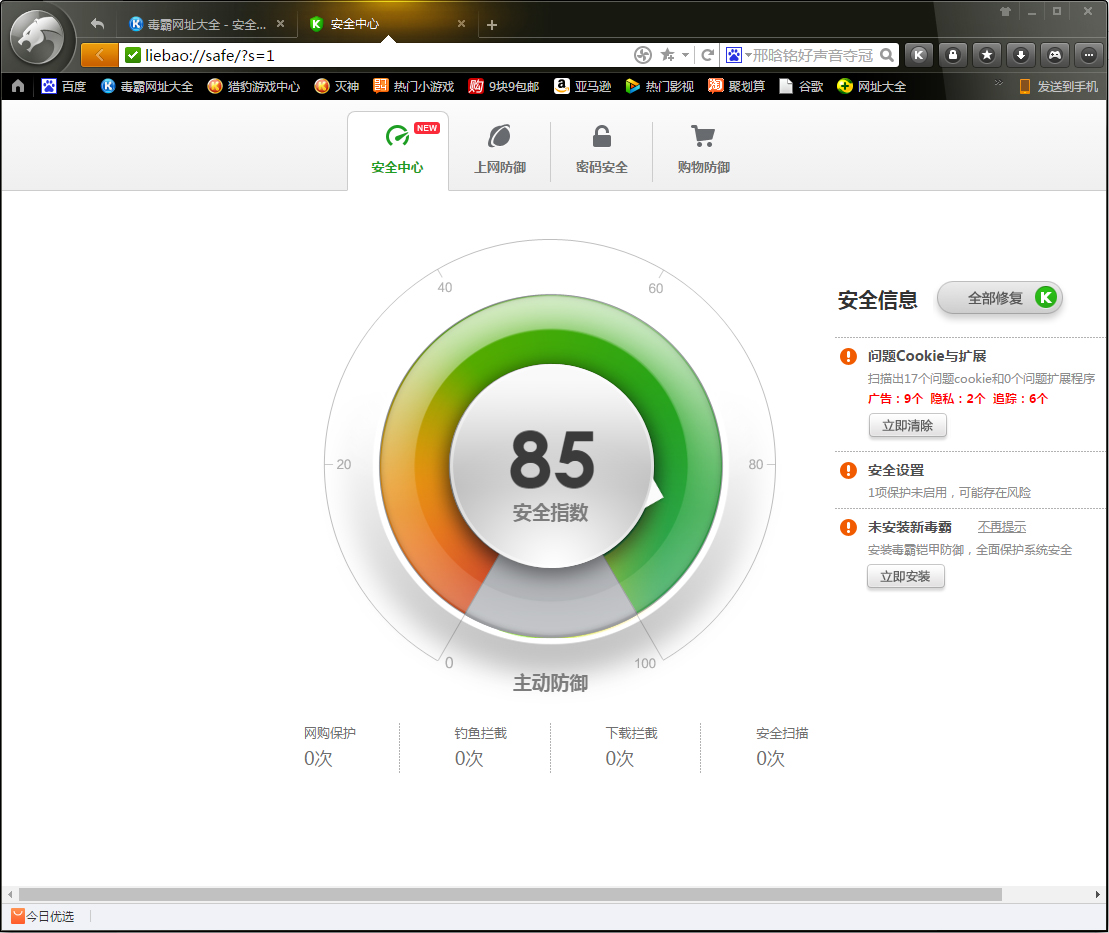
Task: Switch to the 购物防御 tab
Action: 702,148
